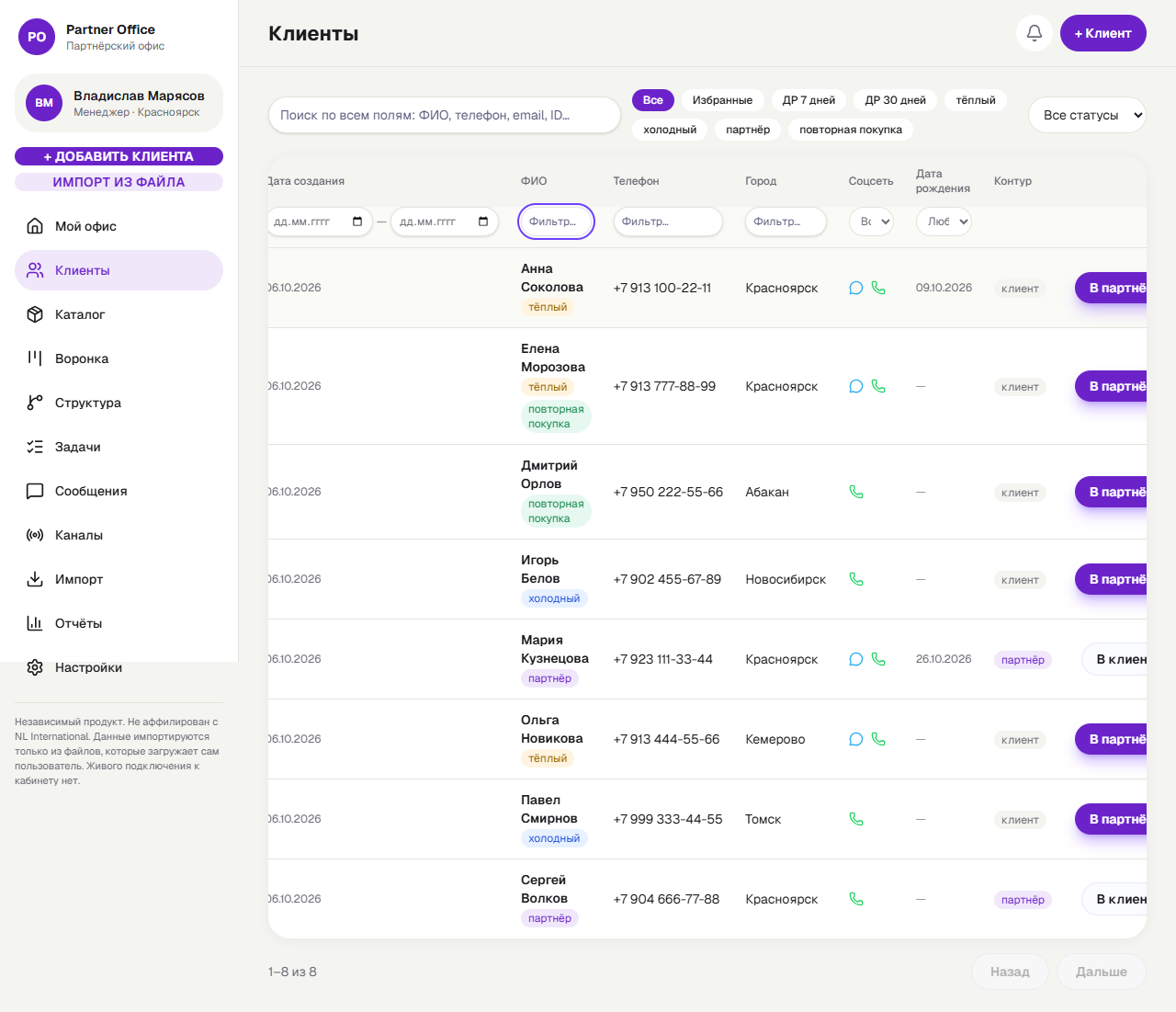The width and height of the screenshot is (1176, 1012).
Task: Toggle the Избранные filter chip
Action: pos(722,100)
